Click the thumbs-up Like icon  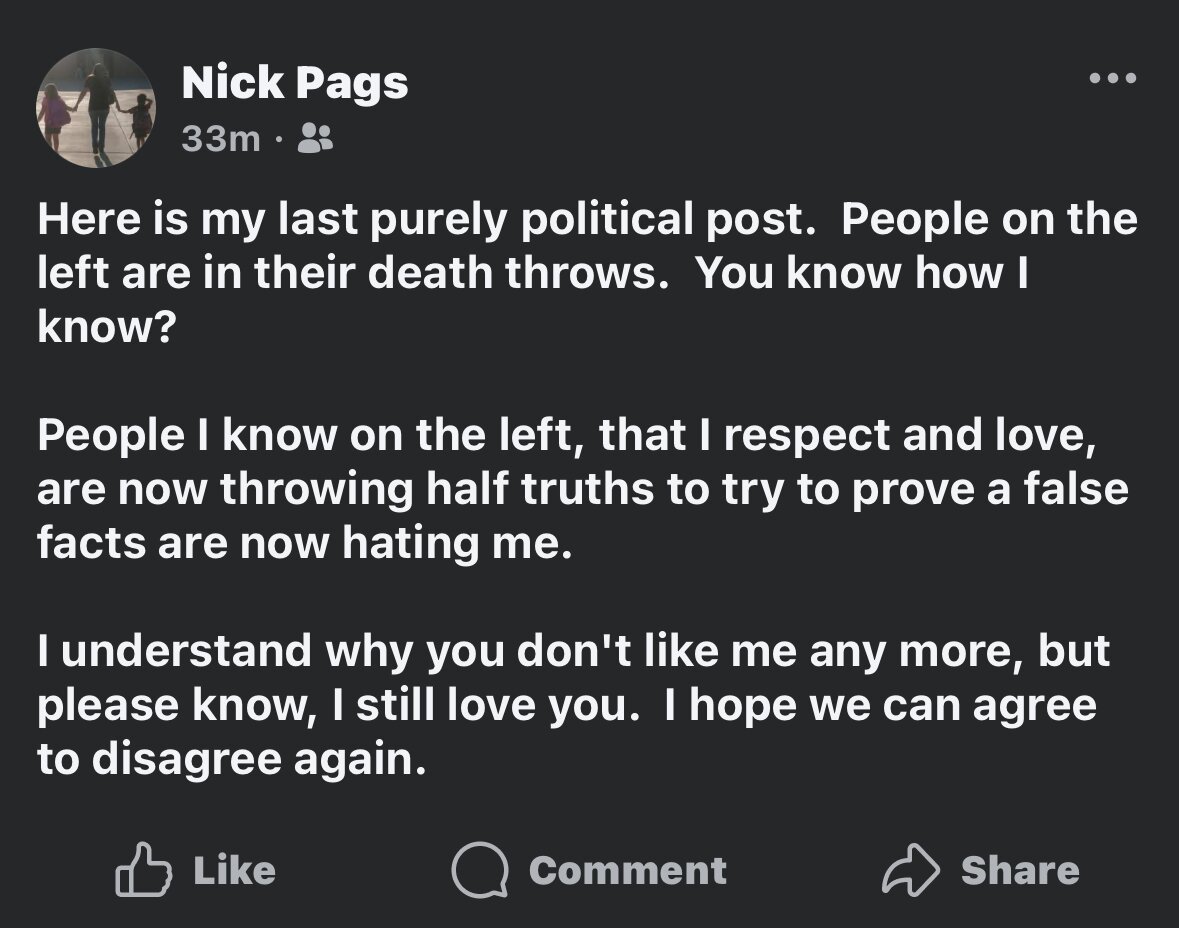tap(140, 869)
